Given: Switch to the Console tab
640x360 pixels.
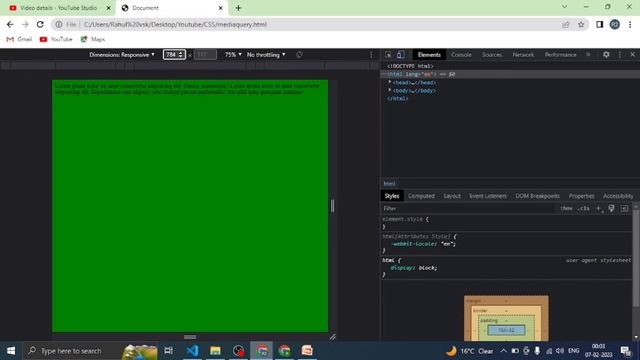Looking at the screenshot, I should coord(461,55).
